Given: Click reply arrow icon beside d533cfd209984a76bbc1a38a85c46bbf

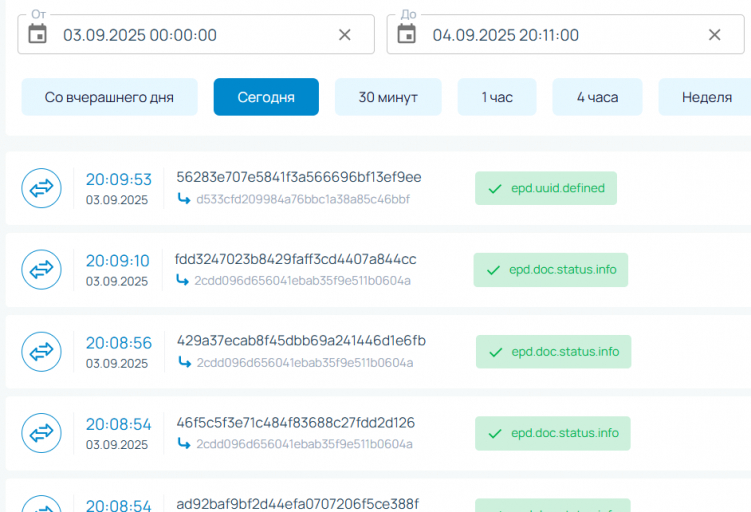Looking at the screenshot, I should click(184, 198).
